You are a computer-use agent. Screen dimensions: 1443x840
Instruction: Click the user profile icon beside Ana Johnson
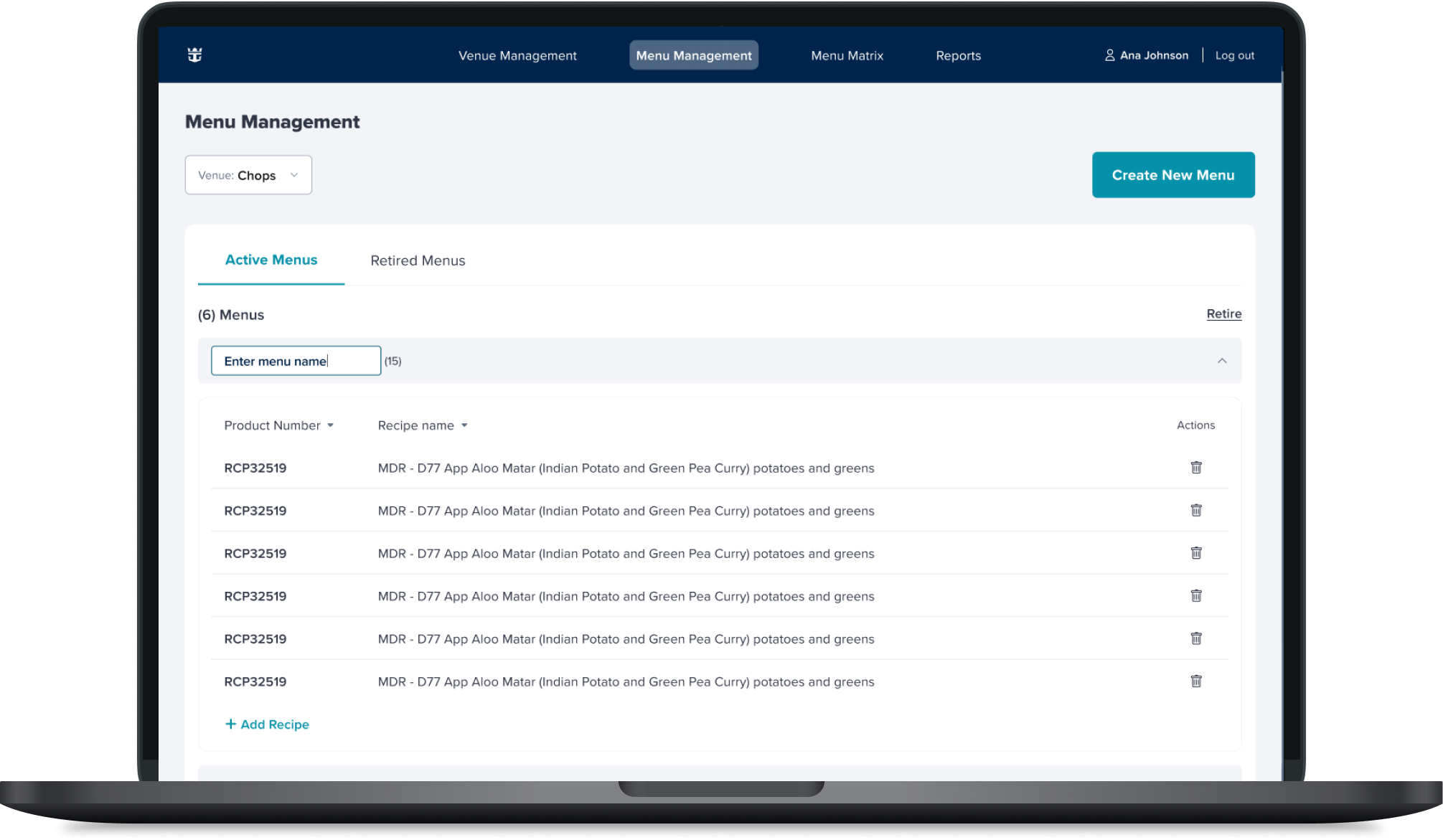[1109, 55]
